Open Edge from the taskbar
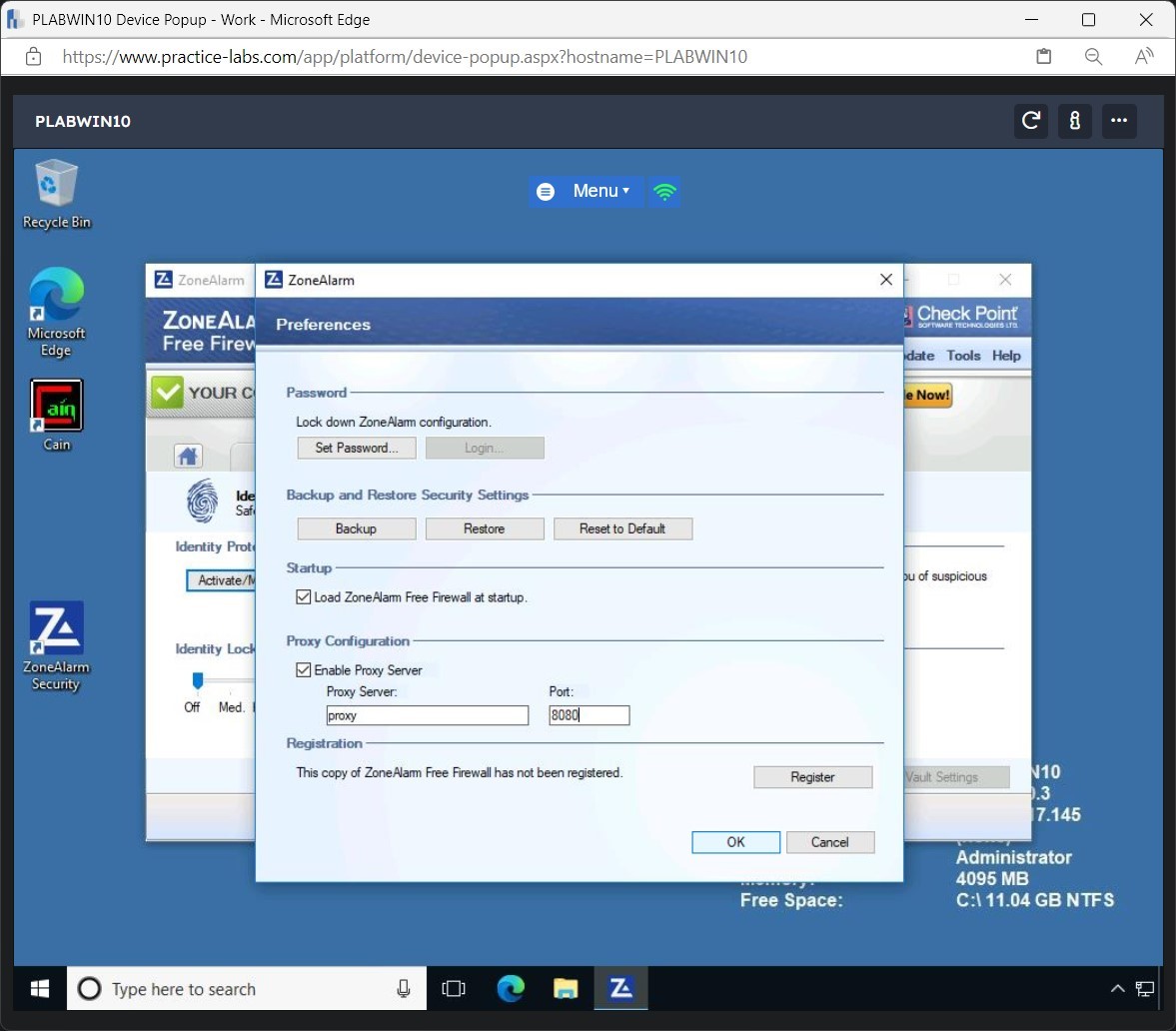The image size is (1176, 1031). [x=510, y=989]
